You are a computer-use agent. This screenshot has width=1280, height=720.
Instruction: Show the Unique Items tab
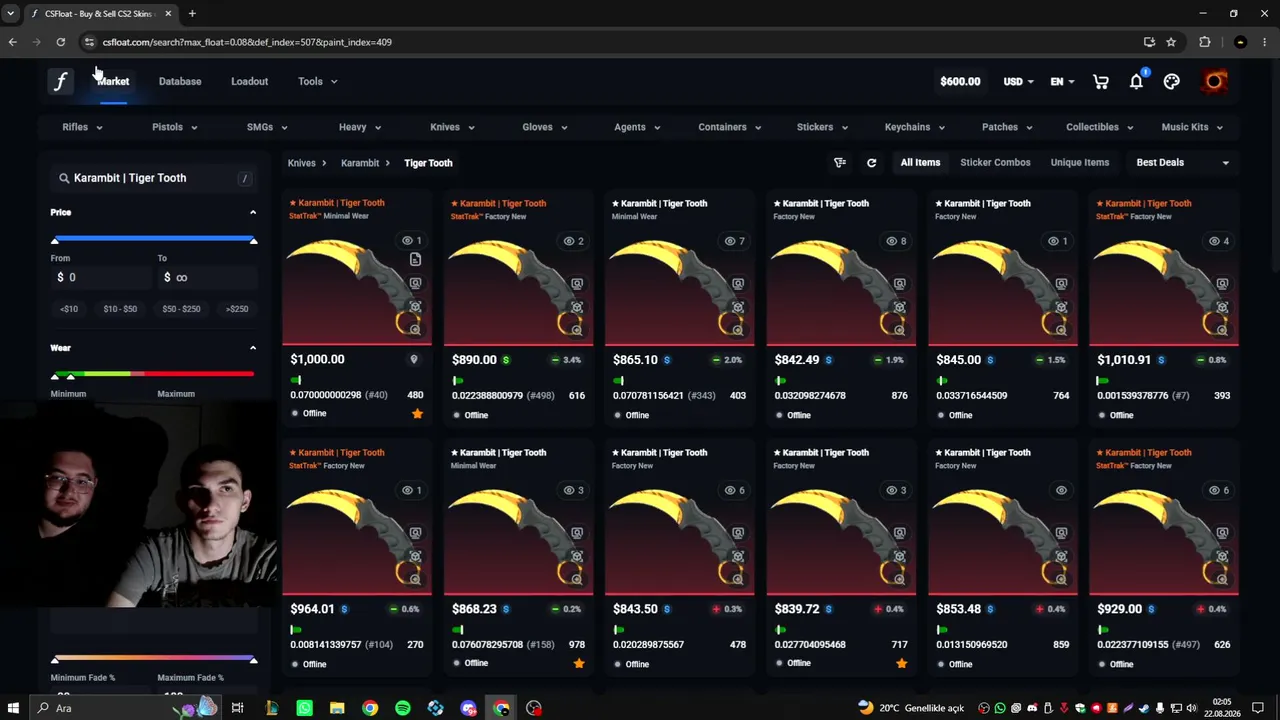coord(1080,163)
